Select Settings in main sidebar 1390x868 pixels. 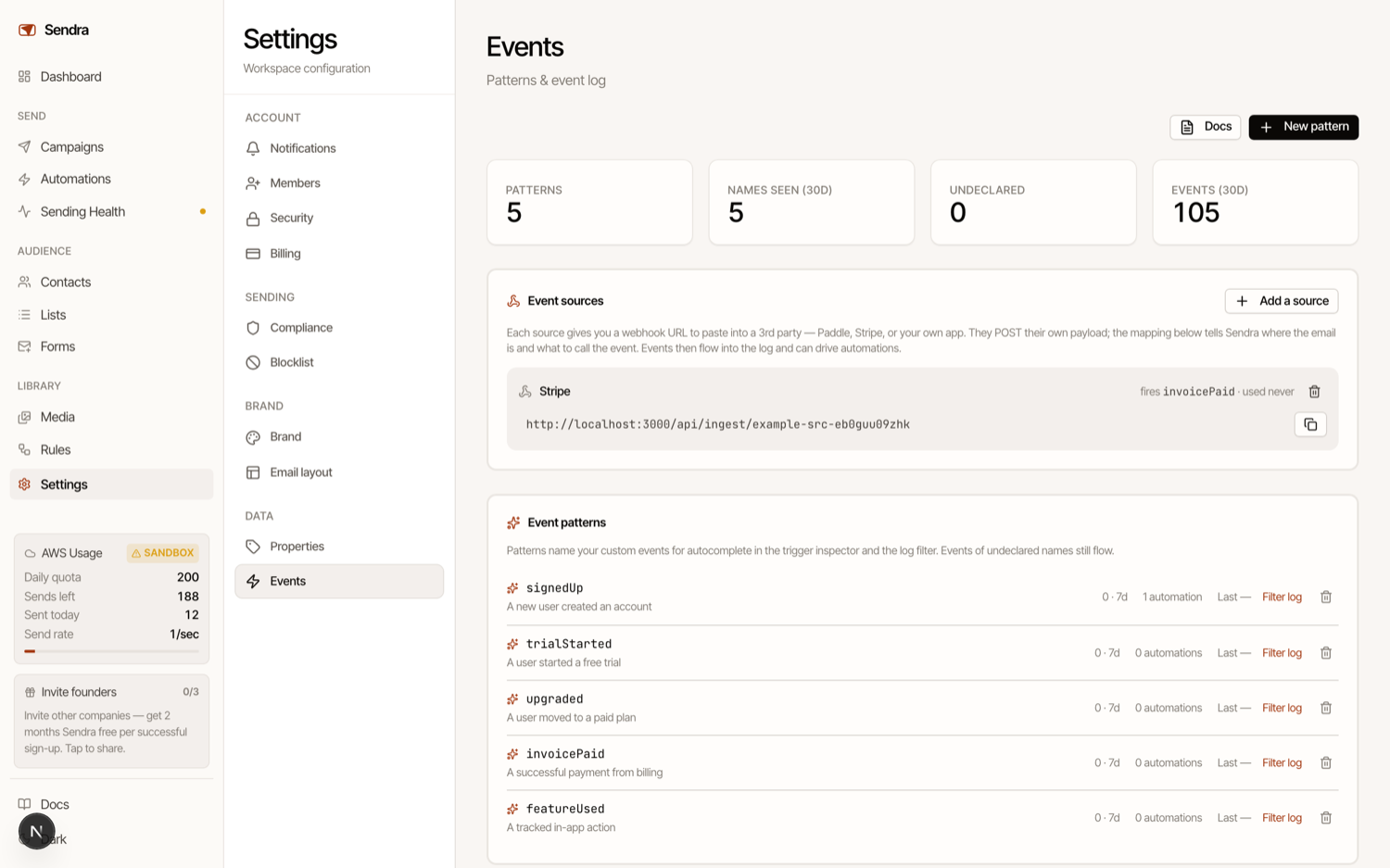(111, 484)
